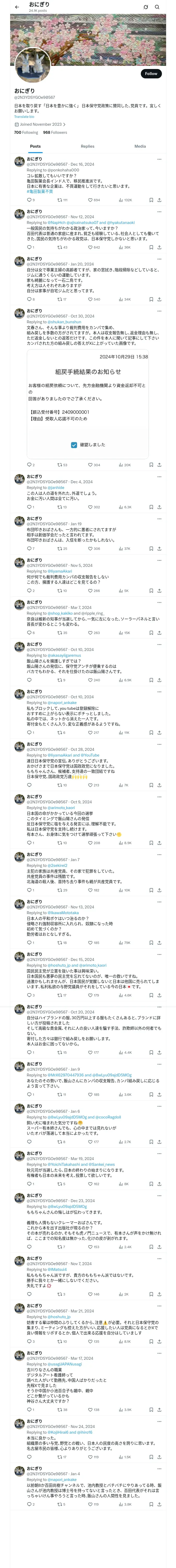Expand the Joined November 2023 chevron
Image resolution: width=176 pixels, height=1568 pixels.
pos(64,124)
